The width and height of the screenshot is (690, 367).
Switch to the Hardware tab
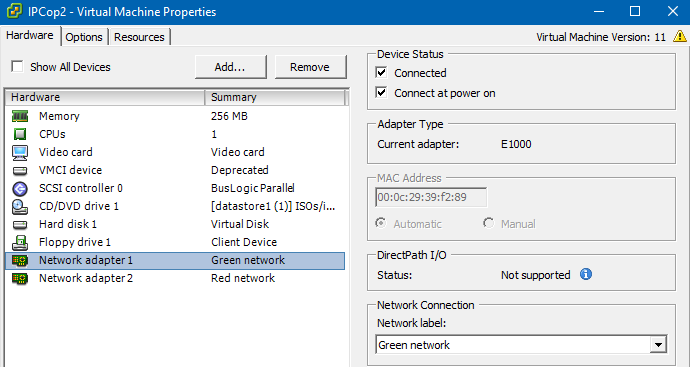(x=30, y=35)
